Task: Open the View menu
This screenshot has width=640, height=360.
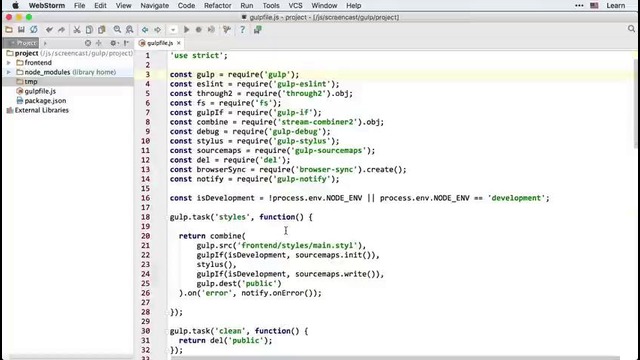Action: coord(123,6)
